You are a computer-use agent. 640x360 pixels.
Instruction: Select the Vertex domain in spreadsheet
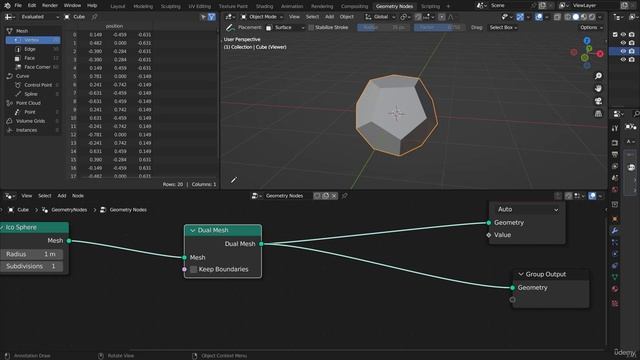pyautogui.click(x=33, y=40)
